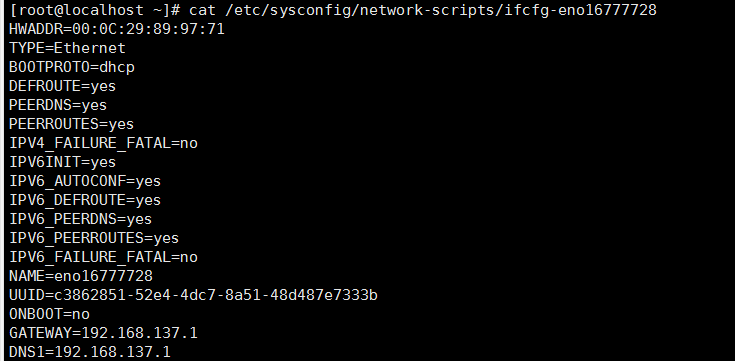Click the NAME=eno16777728 line
Image resolution: width=735 pixels, height=361 pixels.
tap(81, 276)
